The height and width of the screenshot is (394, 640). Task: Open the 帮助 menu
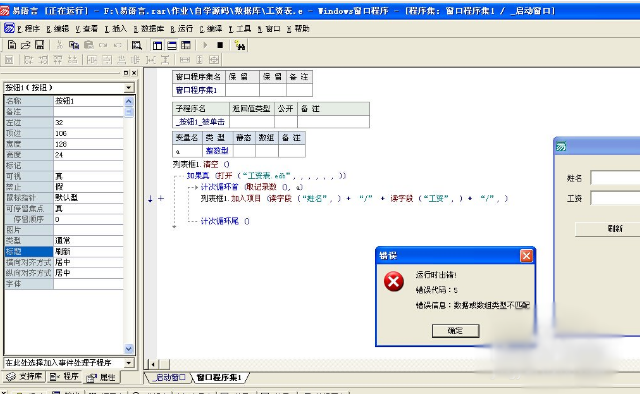click(x=298, y=29)
